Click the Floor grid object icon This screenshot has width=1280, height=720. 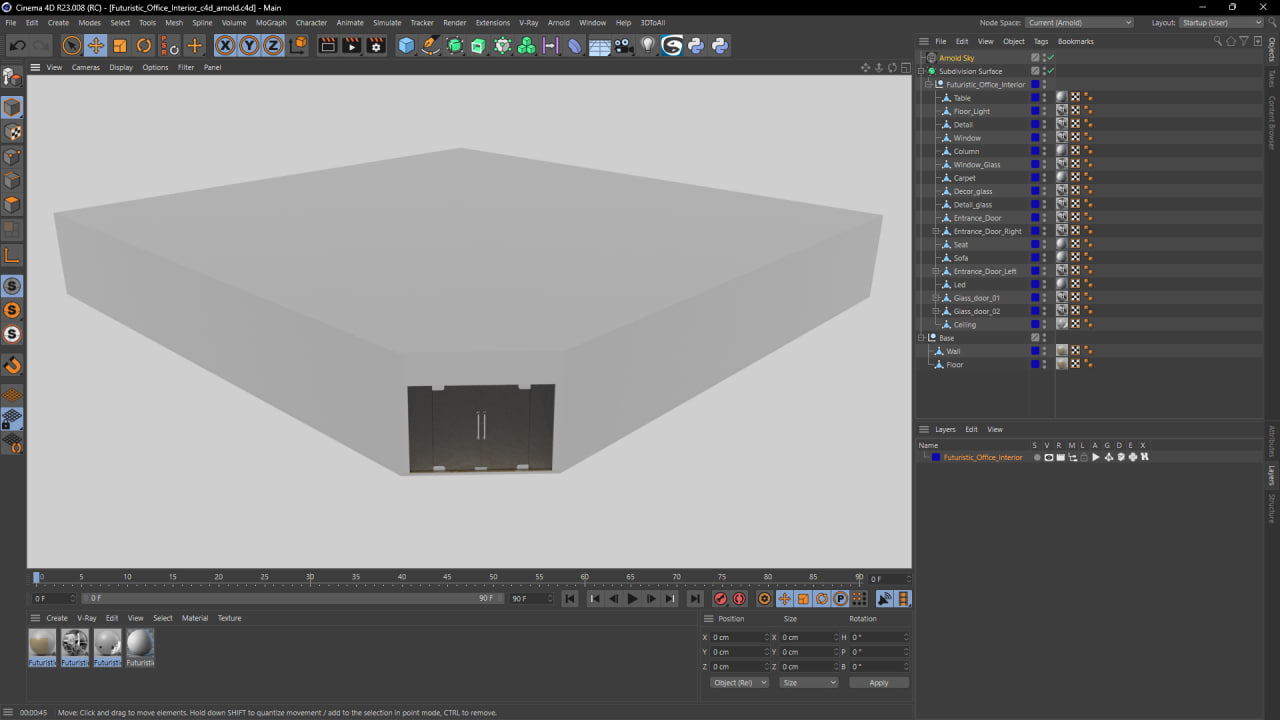click(x=599, y=45)
